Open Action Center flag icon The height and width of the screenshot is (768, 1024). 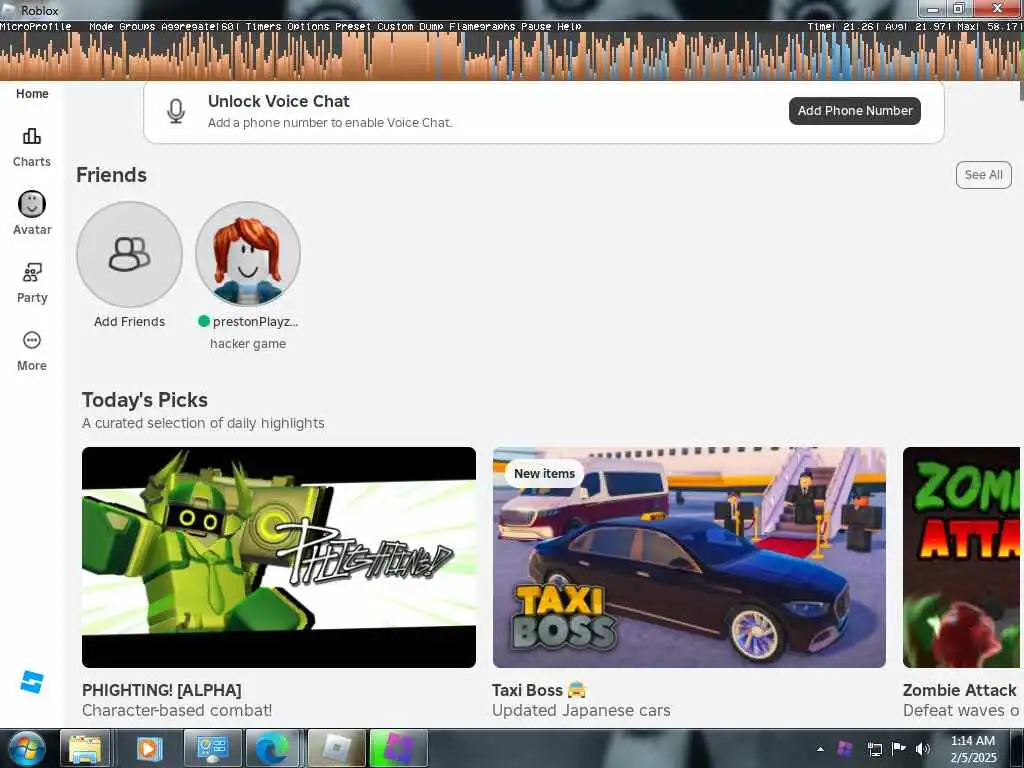899,748
